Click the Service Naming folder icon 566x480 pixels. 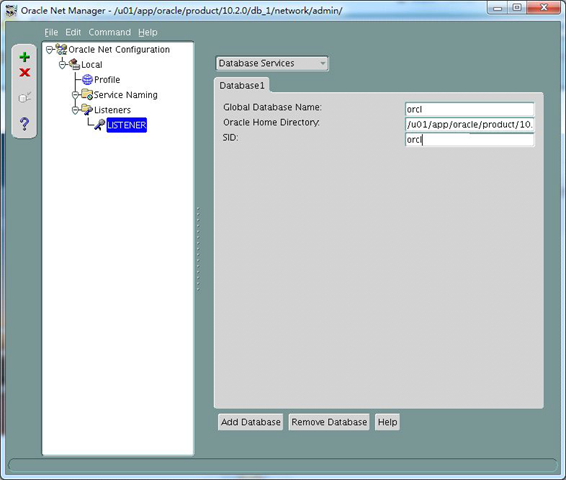[87, 95]
